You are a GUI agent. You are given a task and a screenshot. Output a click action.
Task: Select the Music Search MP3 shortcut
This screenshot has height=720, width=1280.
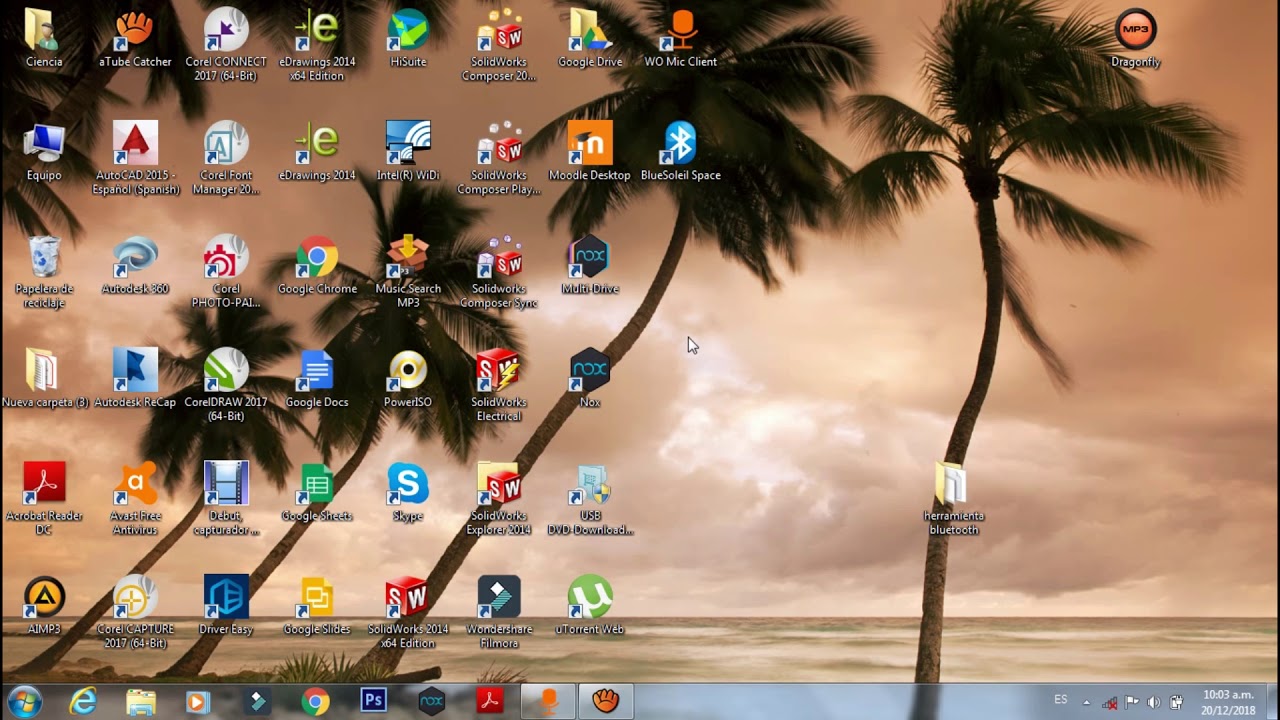[408, 272]
